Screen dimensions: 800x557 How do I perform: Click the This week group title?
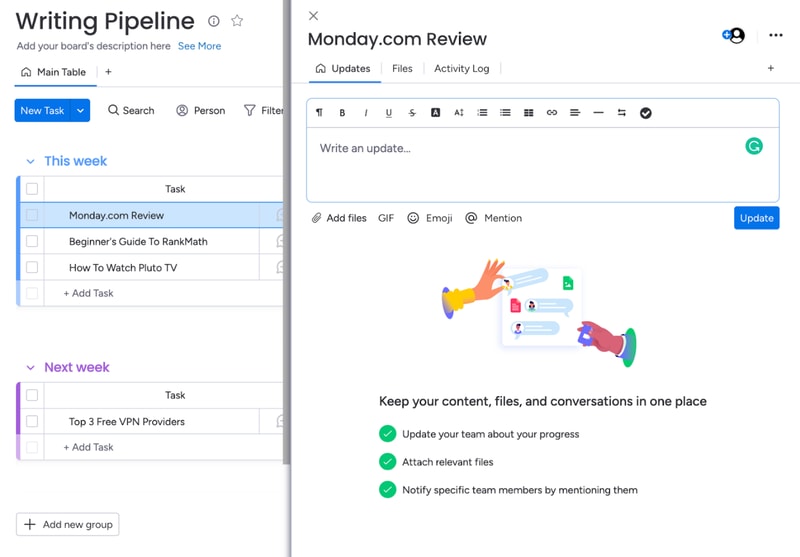pos(76,161)
